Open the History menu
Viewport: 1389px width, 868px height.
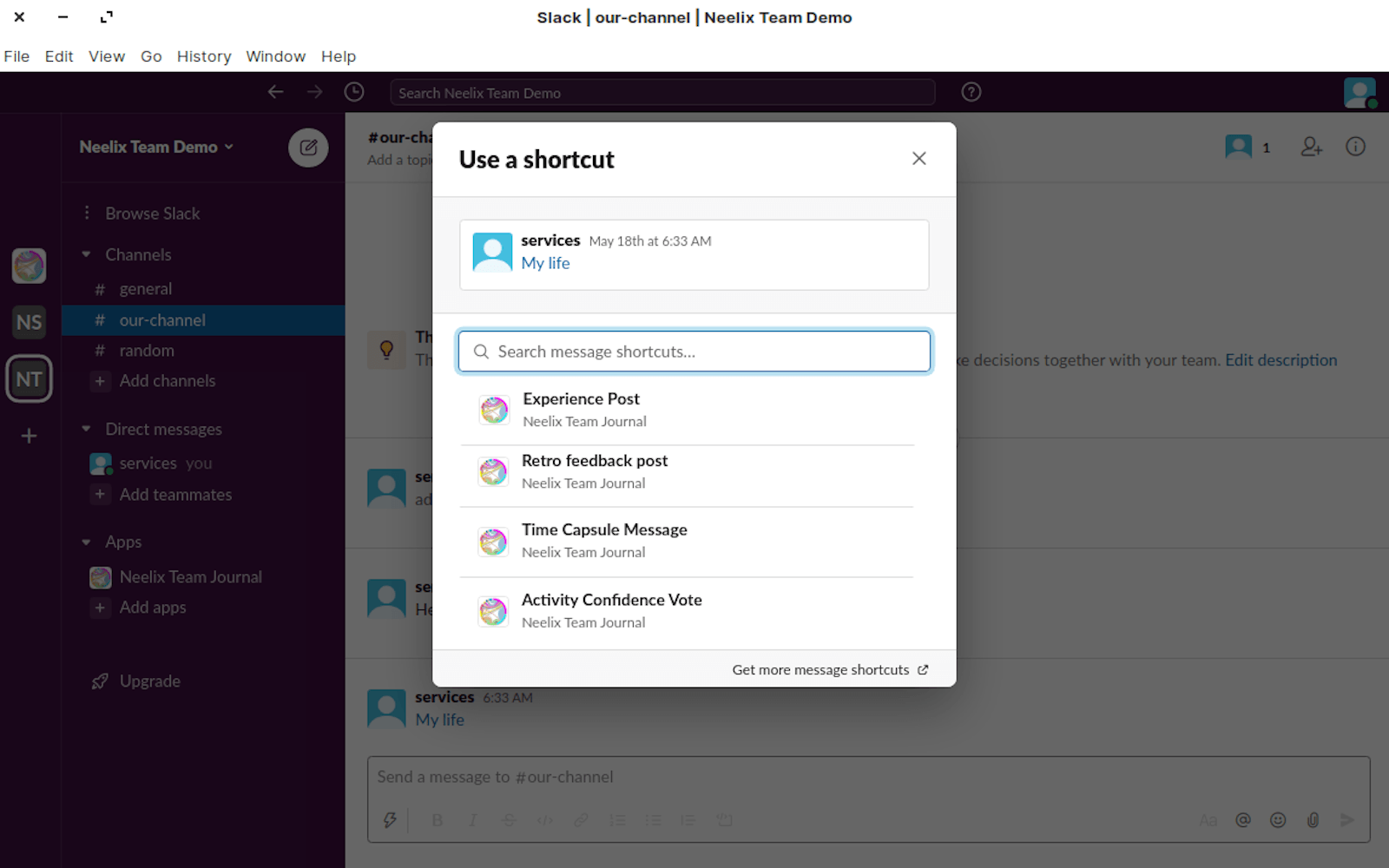[204, 56]
